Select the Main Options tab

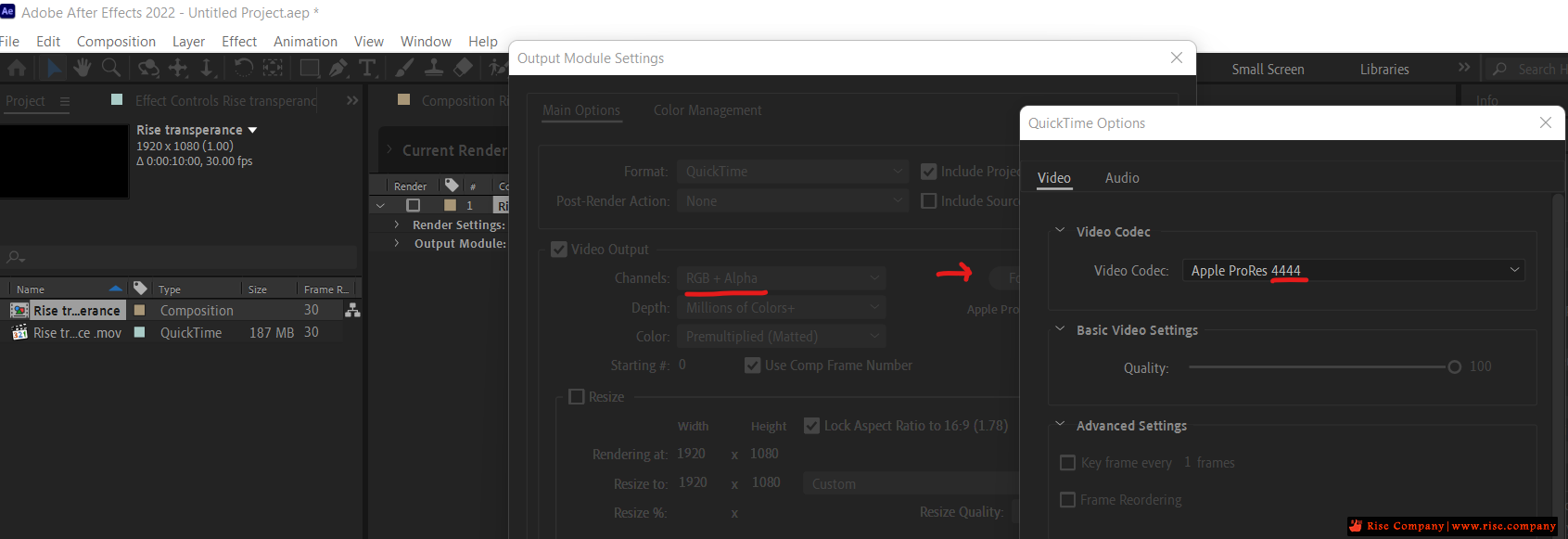click(581, 109)
